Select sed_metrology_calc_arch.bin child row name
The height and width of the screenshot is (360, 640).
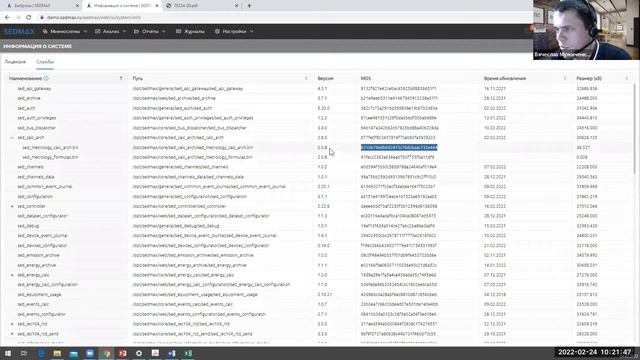tap(50, 147)
